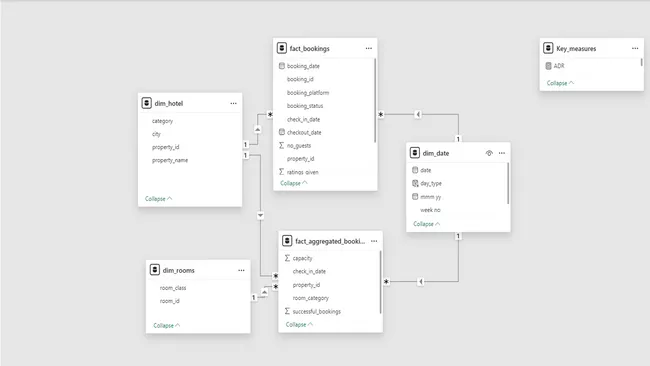
Task: Select check_in_date in fact_aggregated_bookings
Action: click(309, 271)
